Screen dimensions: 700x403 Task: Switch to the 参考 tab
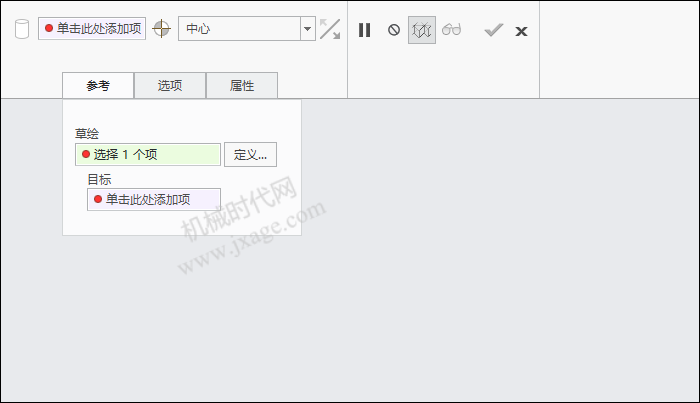point(98,85)
